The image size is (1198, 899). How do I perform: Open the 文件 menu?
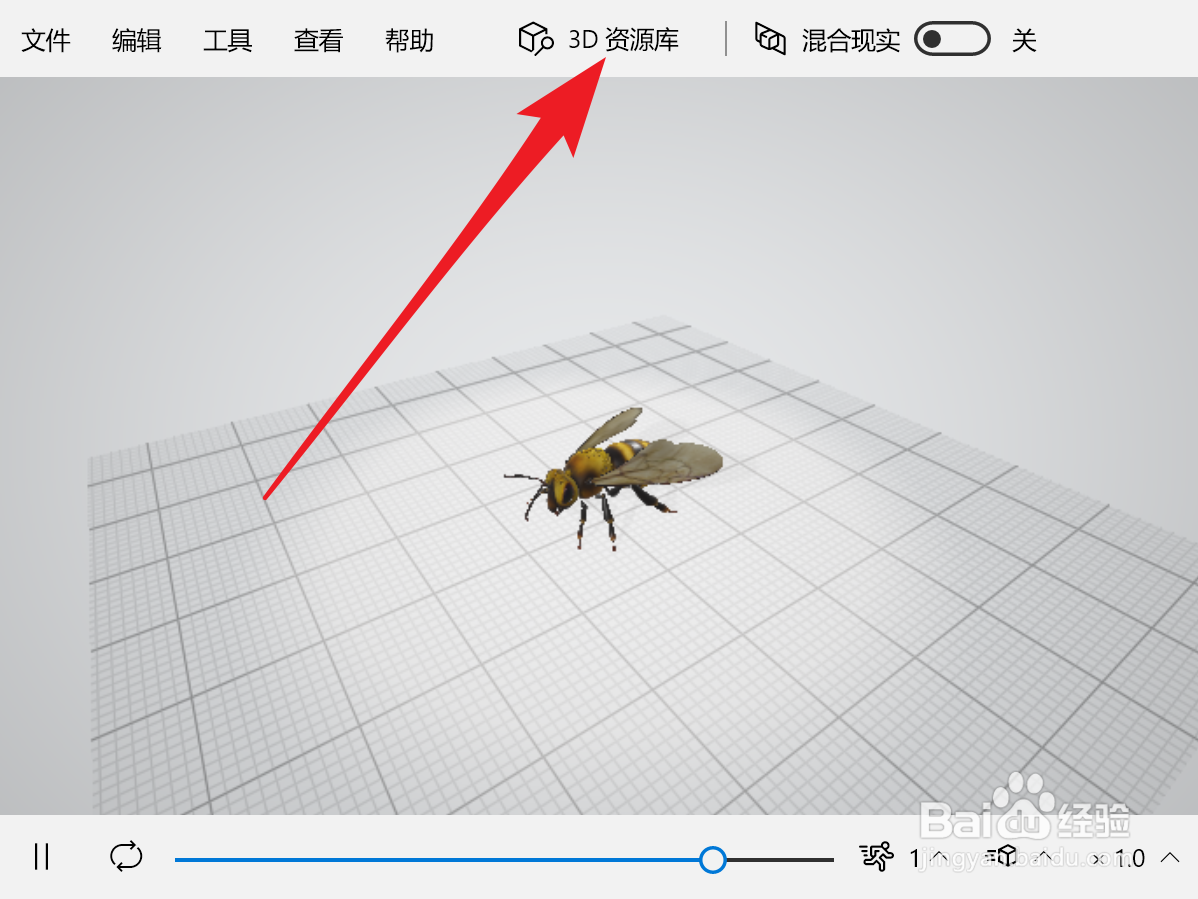coord(46,40)
